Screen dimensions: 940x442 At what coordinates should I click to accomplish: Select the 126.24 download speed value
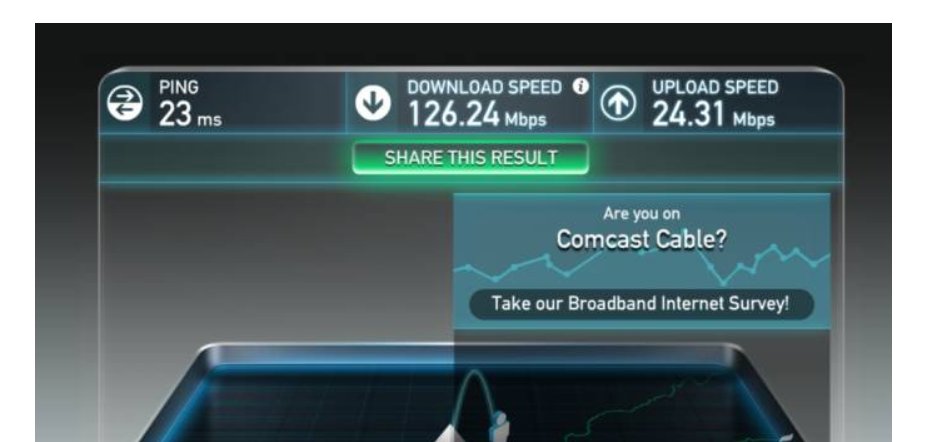point(453,115)
